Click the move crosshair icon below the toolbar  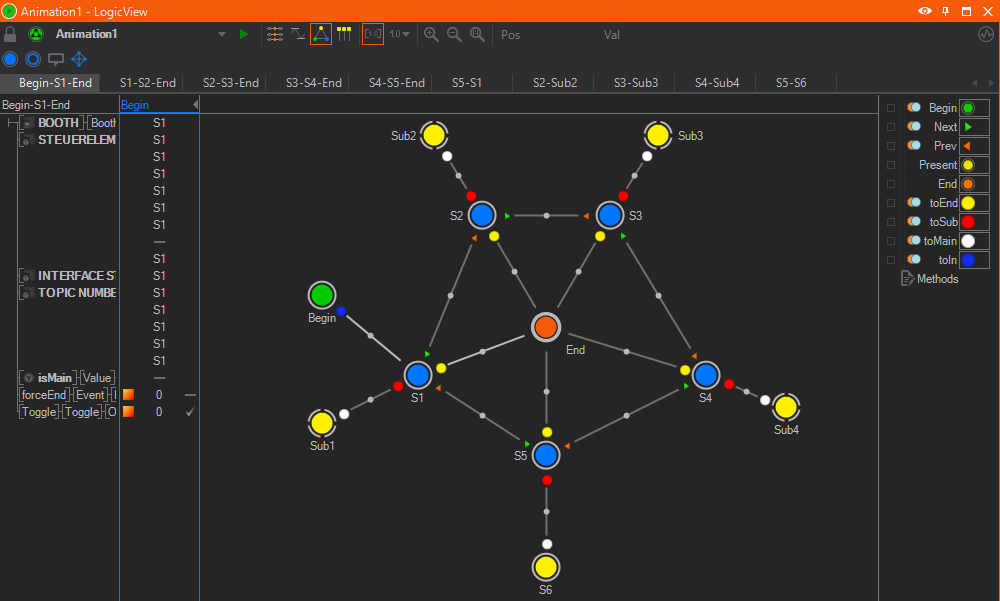coord(78,59)
